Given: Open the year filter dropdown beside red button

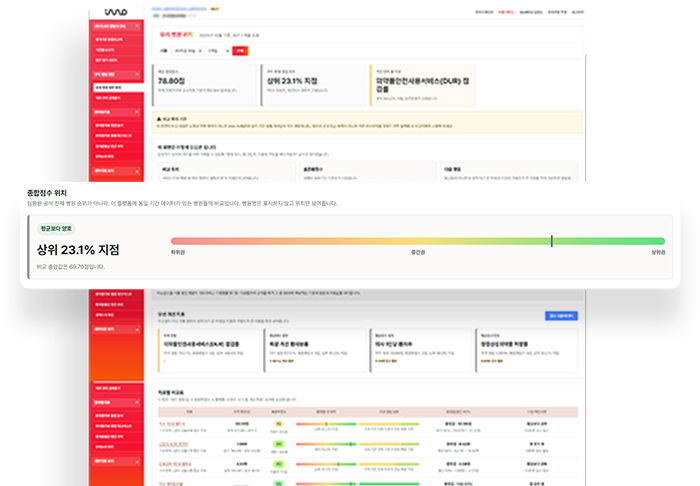Looking at the screenshot, I should click(x=188, y=51).
